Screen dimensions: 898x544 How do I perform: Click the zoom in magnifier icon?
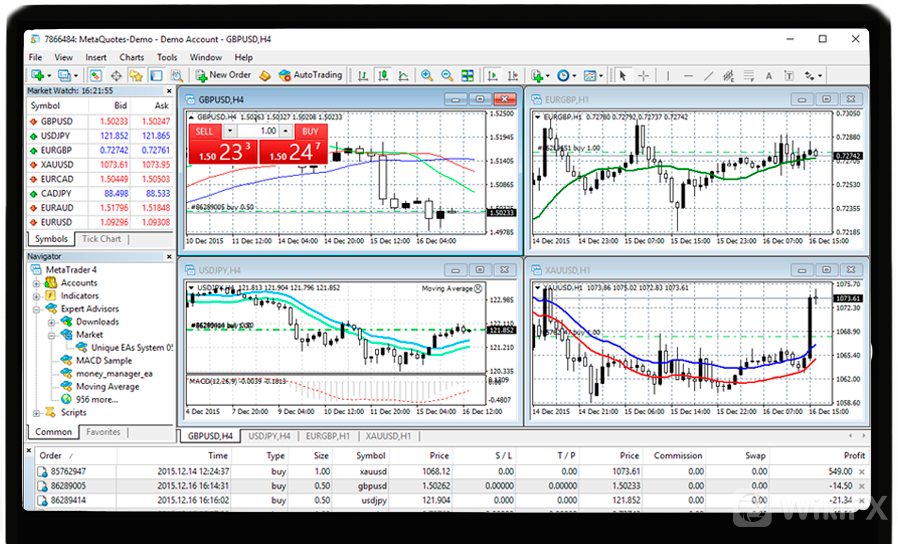[427, 75]
